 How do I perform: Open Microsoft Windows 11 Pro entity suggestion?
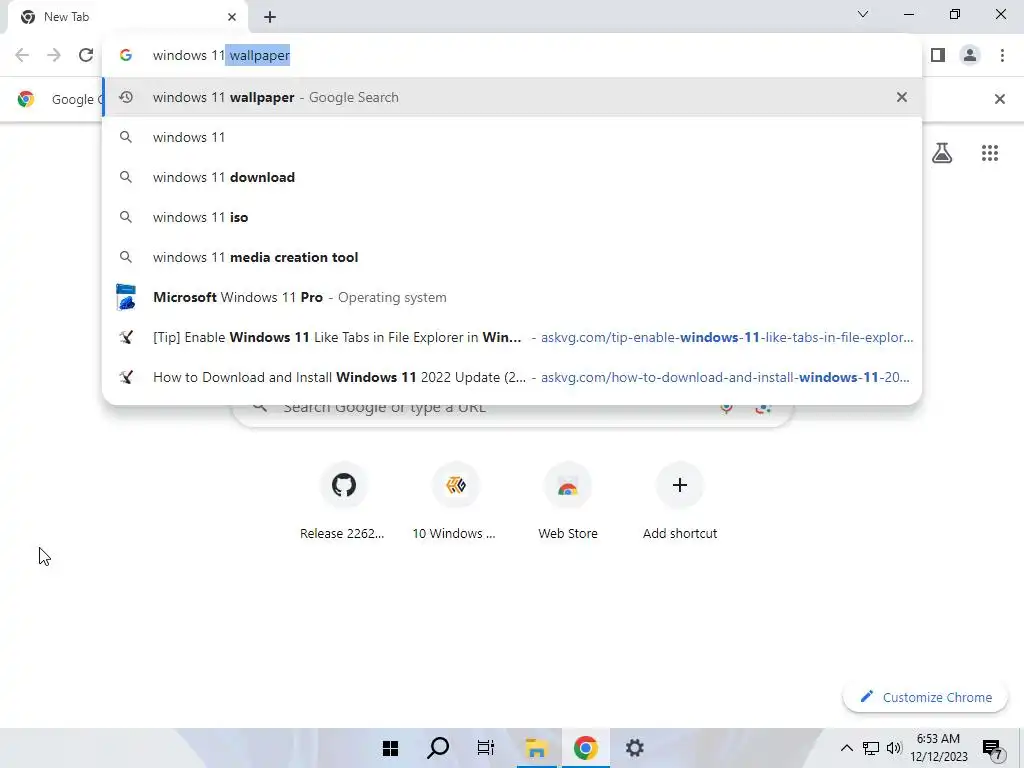click(512, 297)
